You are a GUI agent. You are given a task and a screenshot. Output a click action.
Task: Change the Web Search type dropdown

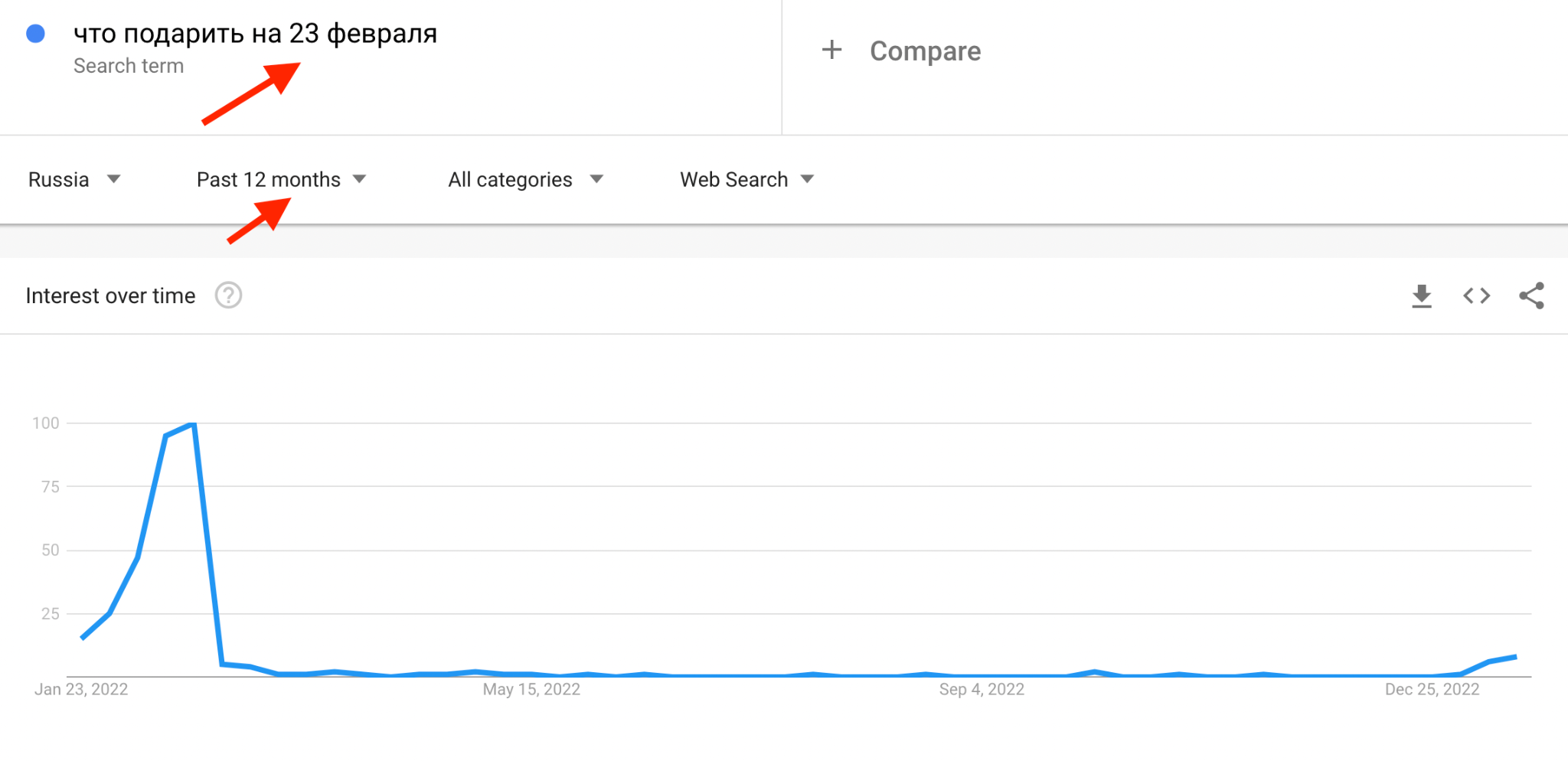(746, 179)
